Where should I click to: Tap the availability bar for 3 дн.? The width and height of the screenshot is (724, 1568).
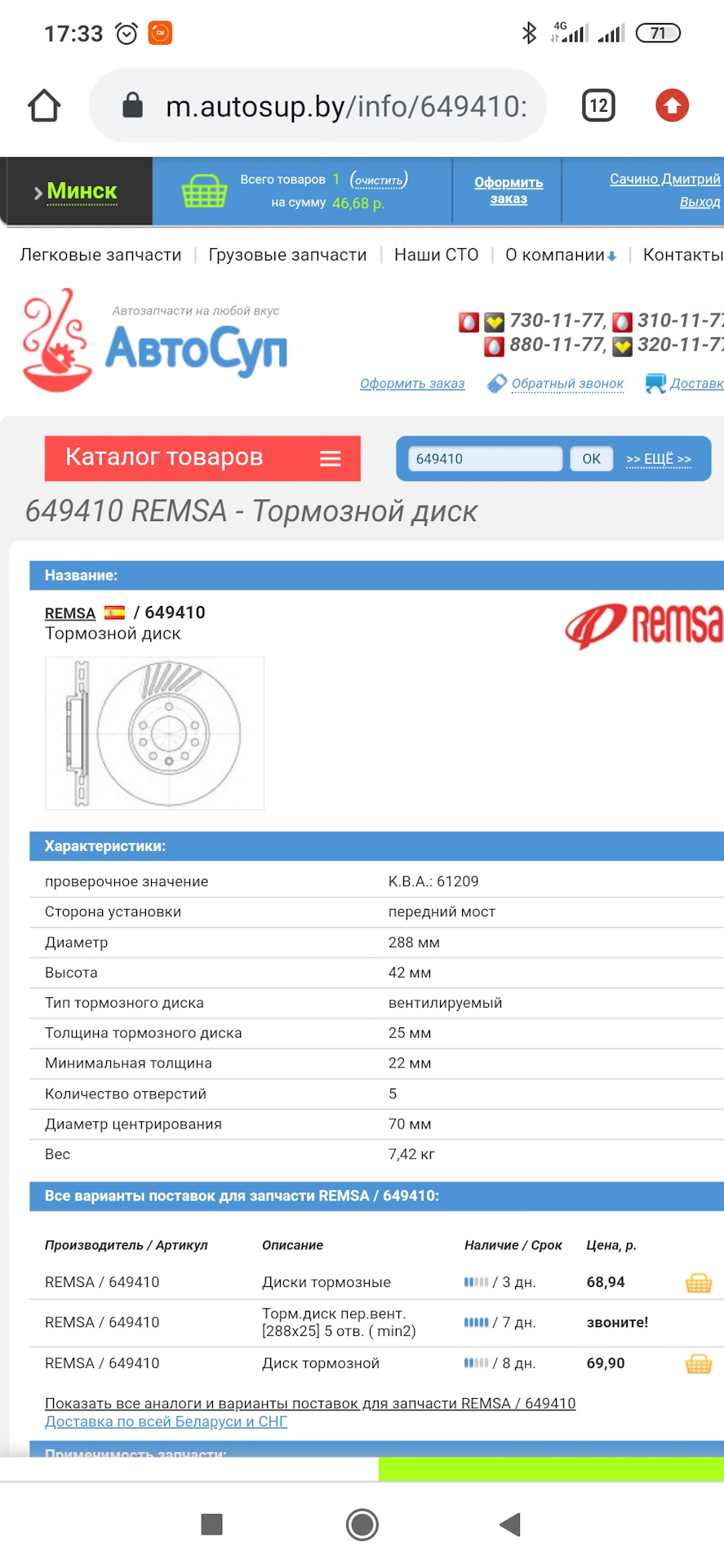pos(477,1282)
